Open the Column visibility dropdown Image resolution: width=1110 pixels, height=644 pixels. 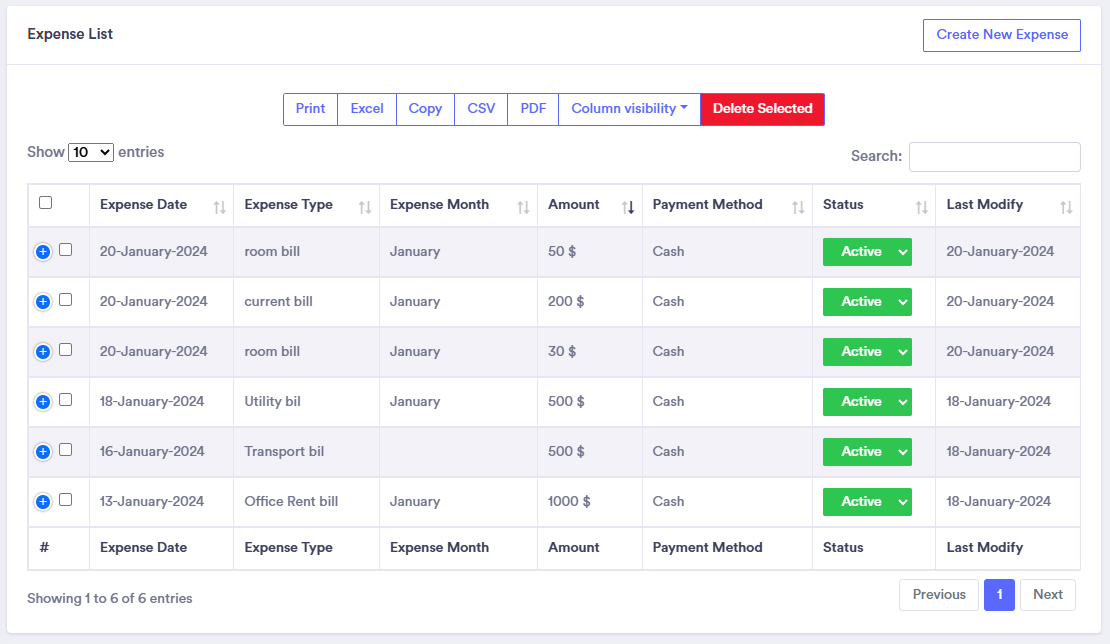pos(629,109)
